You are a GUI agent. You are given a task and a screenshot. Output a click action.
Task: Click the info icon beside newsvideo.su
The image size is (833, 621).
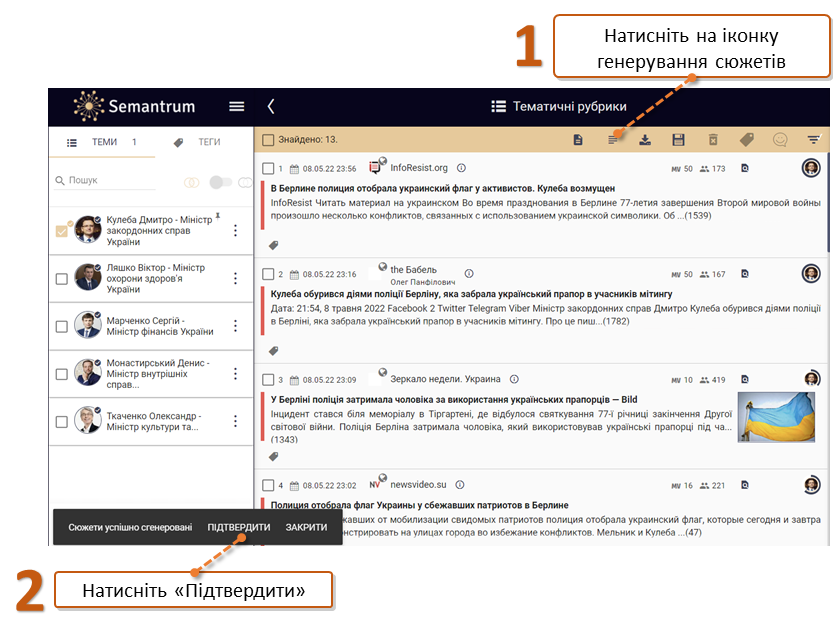pos(460,484)
